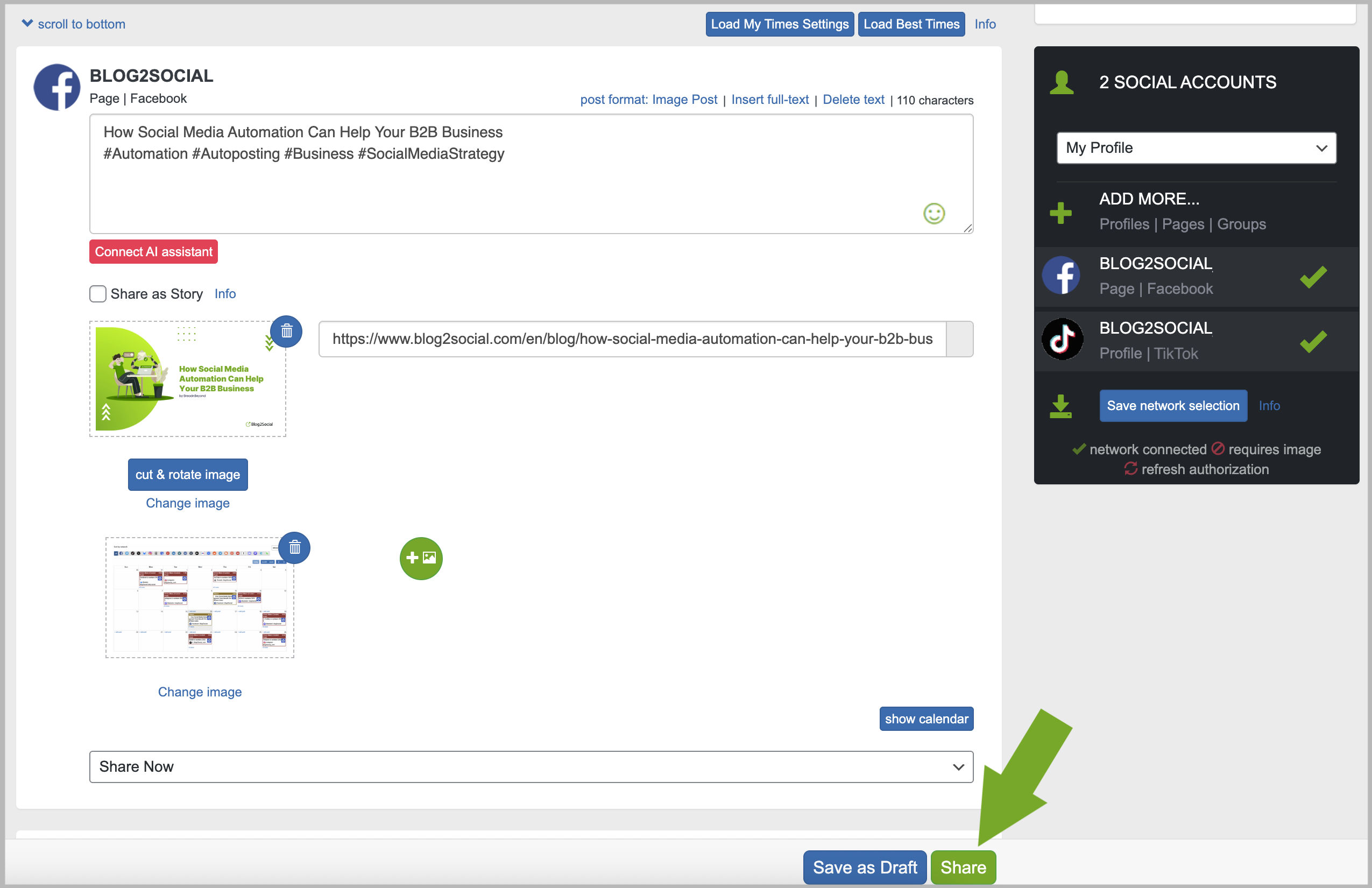Toggle the Facebook page green checkmark
This screenshot has height=888, width=1372.
pyautogui.click(x=1313, y=277)
